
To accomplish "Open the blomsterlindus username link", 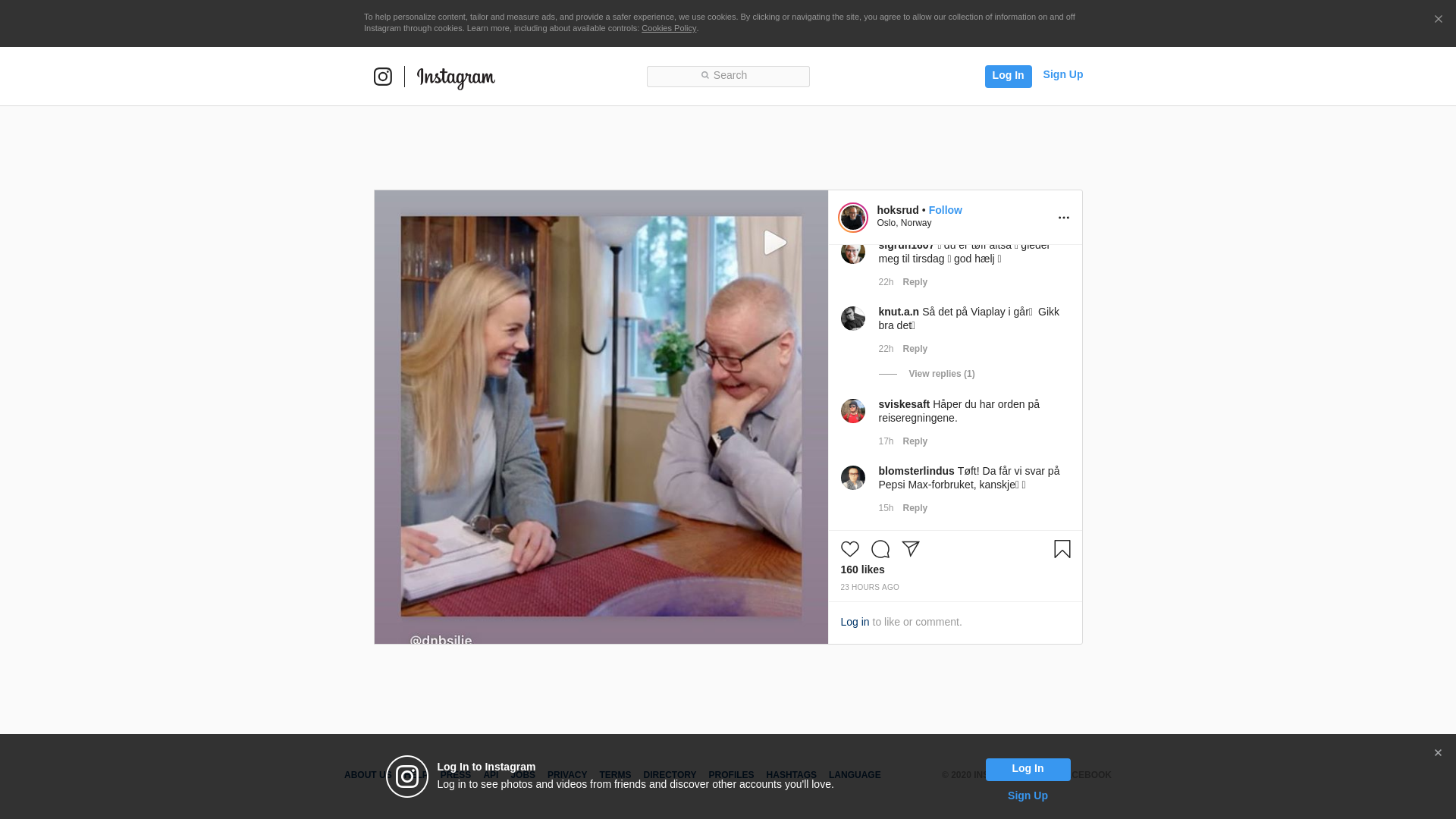I will [917, 471].
